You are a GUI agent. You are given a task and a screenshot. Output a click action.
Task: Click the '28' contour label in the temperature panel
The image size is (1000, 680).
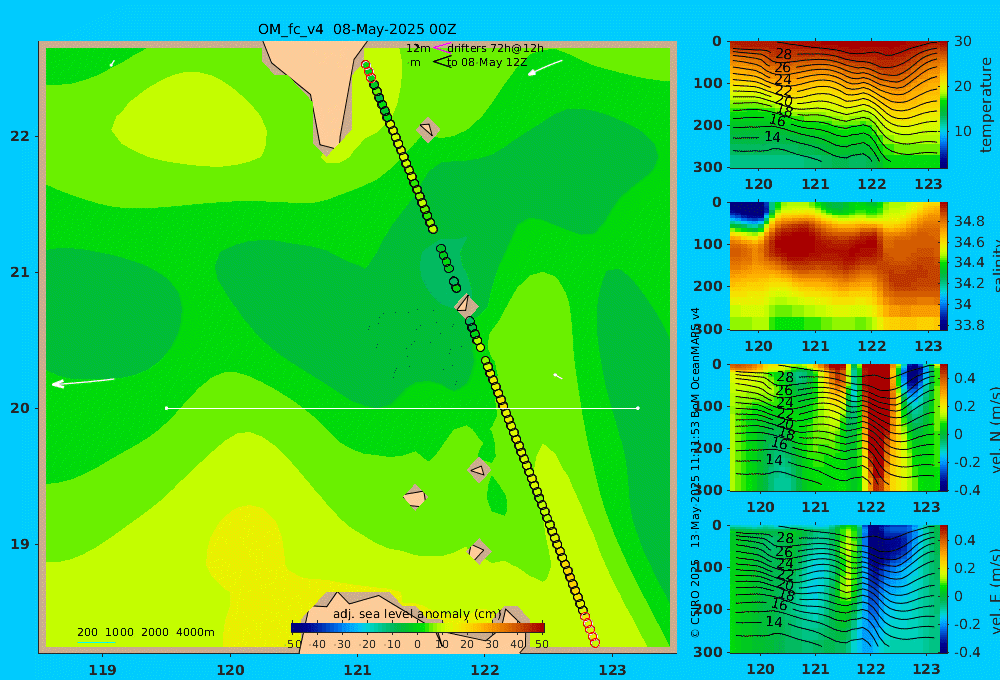pyautogui.click(x=783, y=54)
